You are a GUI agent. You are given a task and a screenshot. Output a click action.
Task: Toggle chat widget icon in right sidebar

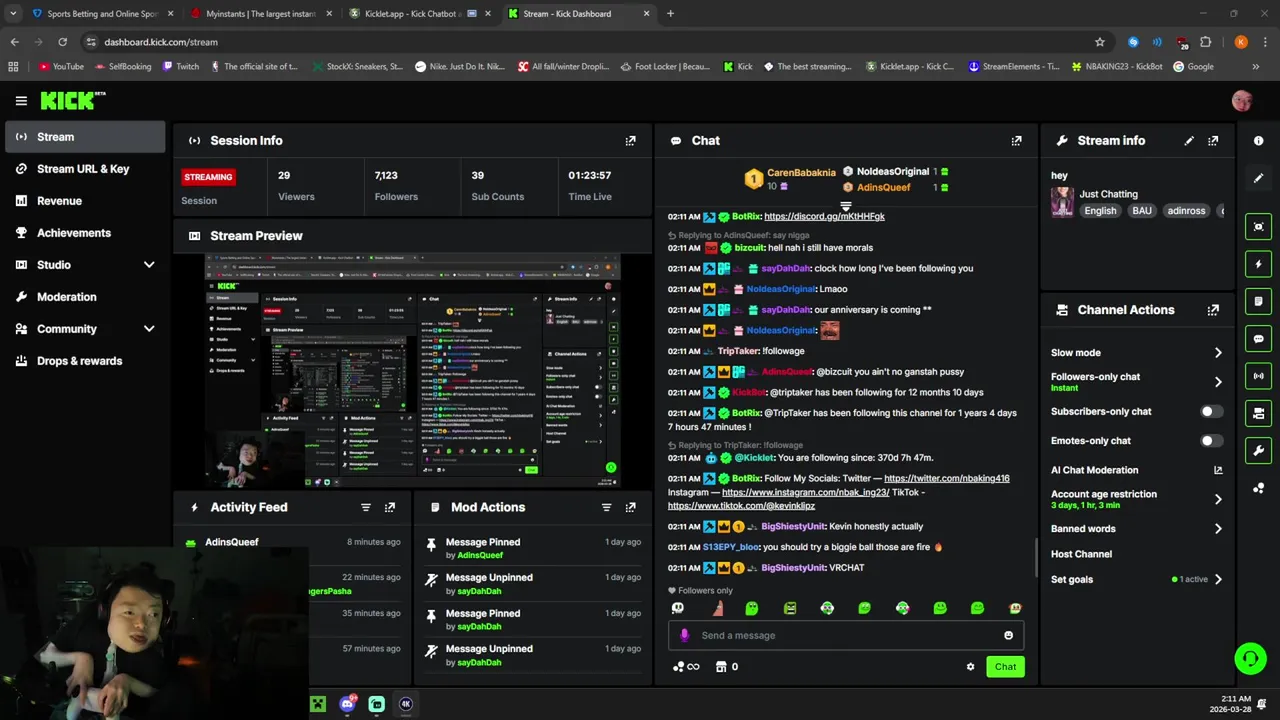coord(1259,339)
